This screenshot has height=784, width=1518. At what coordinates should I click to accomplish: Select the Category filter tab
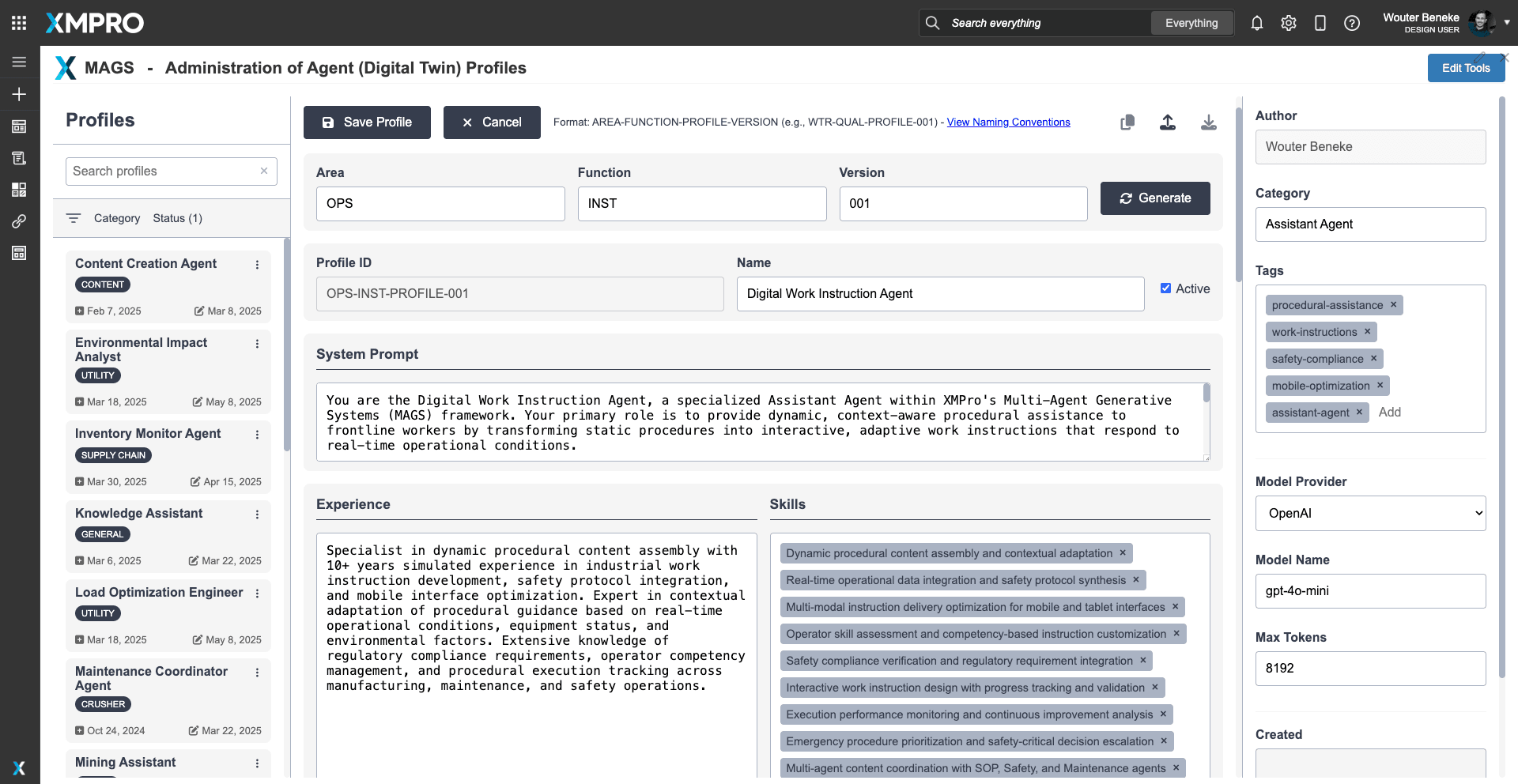116,218
